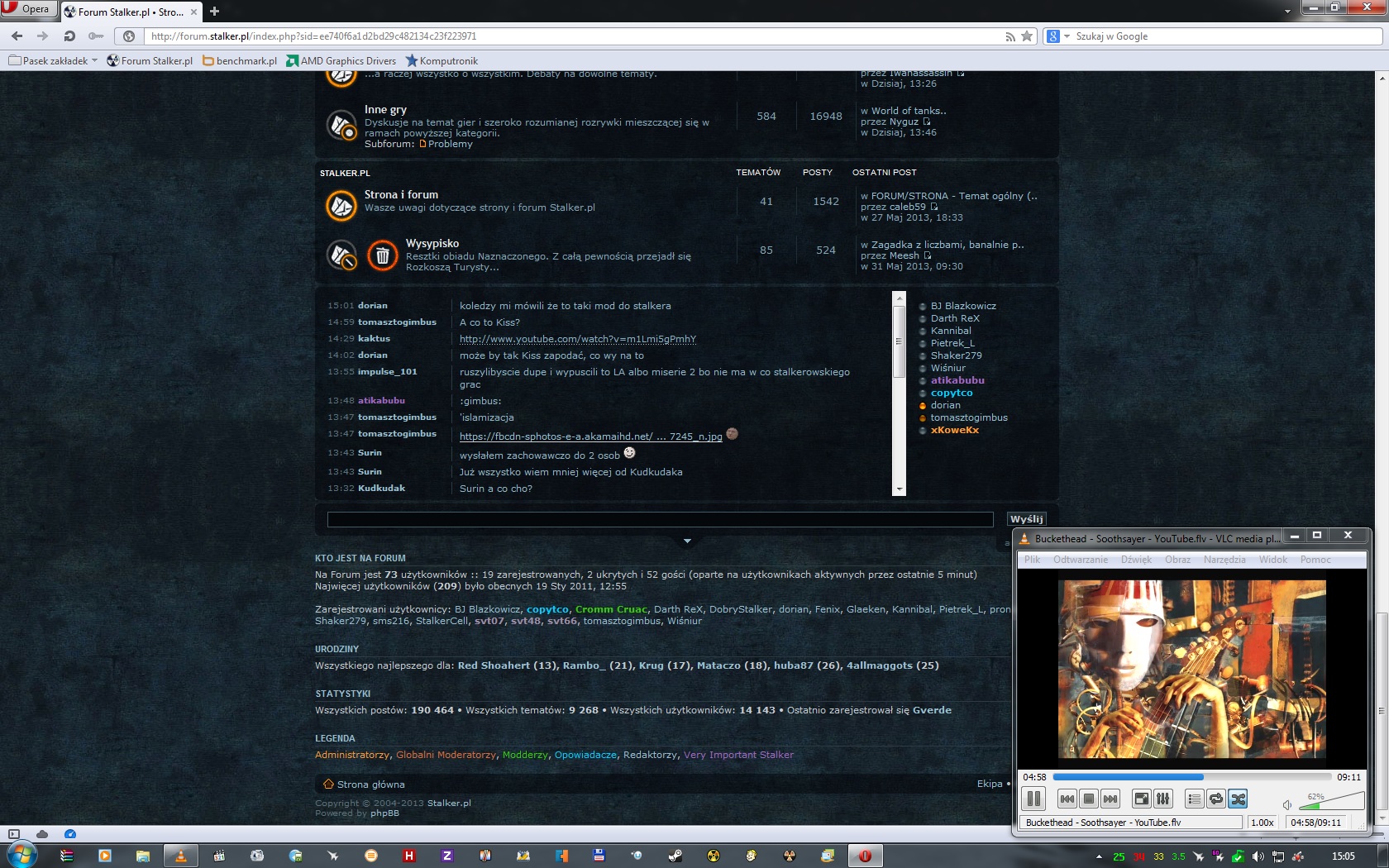Click Strona i forum category icon
The width and height of the screenshot is (1389, 868).
341,206
